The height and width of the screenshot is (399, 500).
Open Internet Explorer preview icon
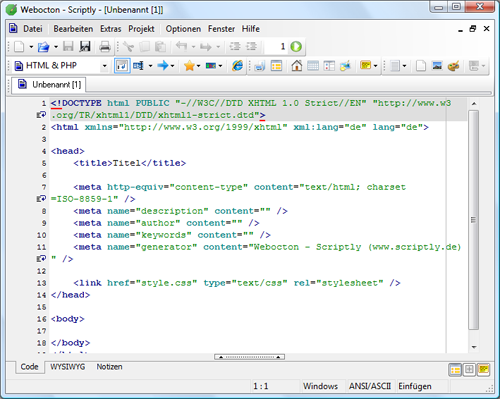[x=237, y=66]
